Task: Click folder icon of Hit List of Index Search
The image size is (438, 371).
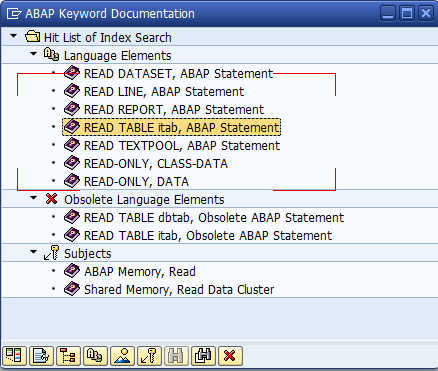Action: tap(33, 36)
